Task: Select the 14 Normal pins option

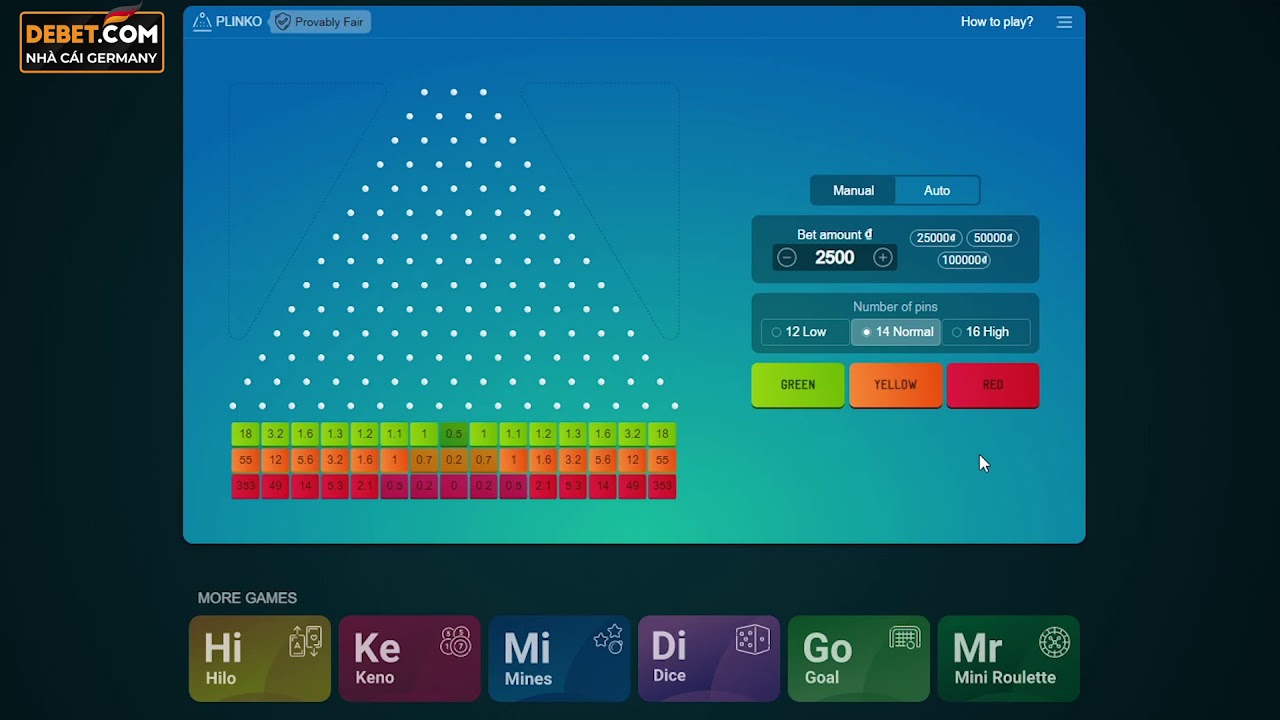Action: (x=896, y=332)
